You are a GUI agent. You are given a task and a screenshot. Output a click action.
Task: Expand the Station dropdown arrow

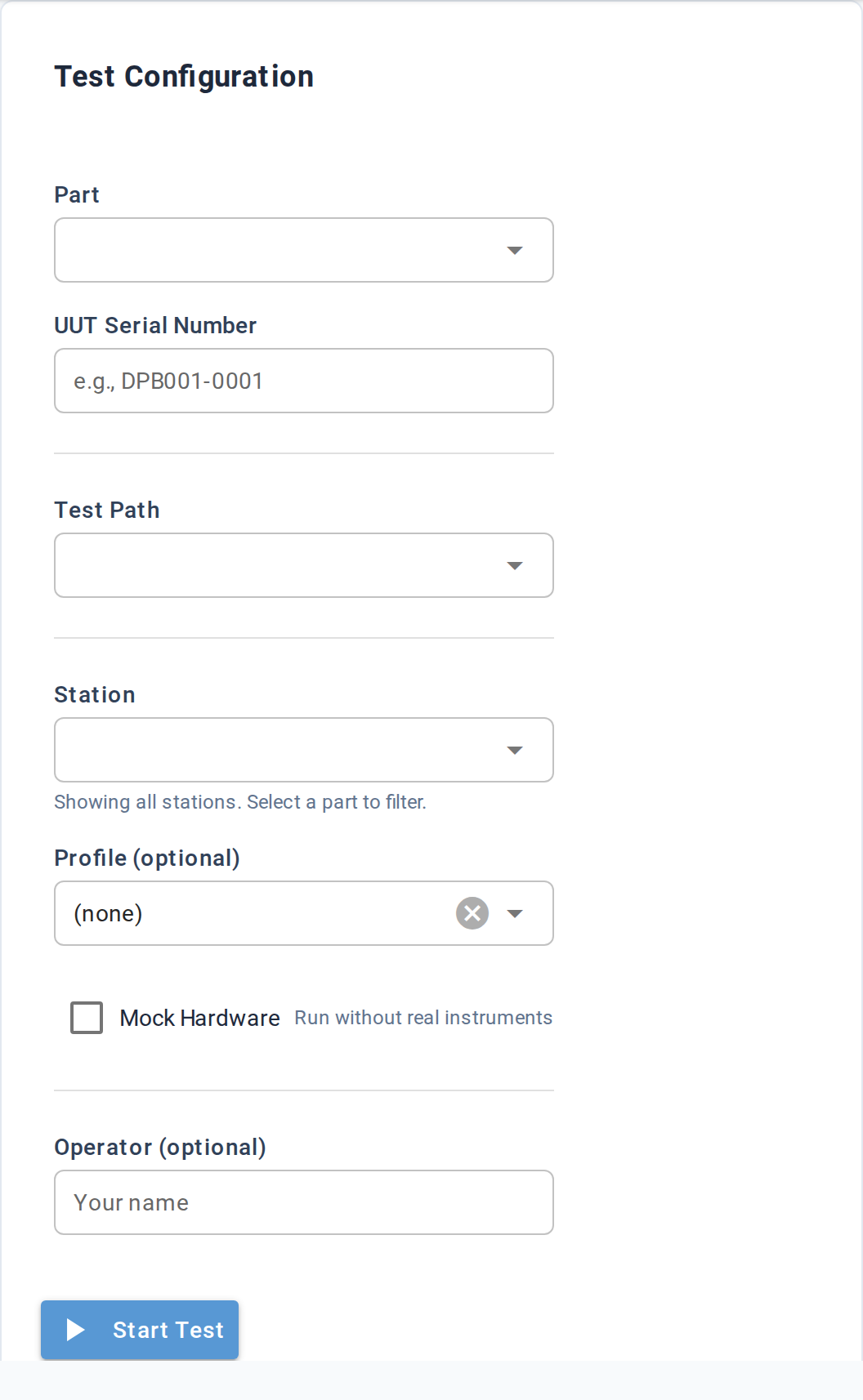click(x=515, y=750)
